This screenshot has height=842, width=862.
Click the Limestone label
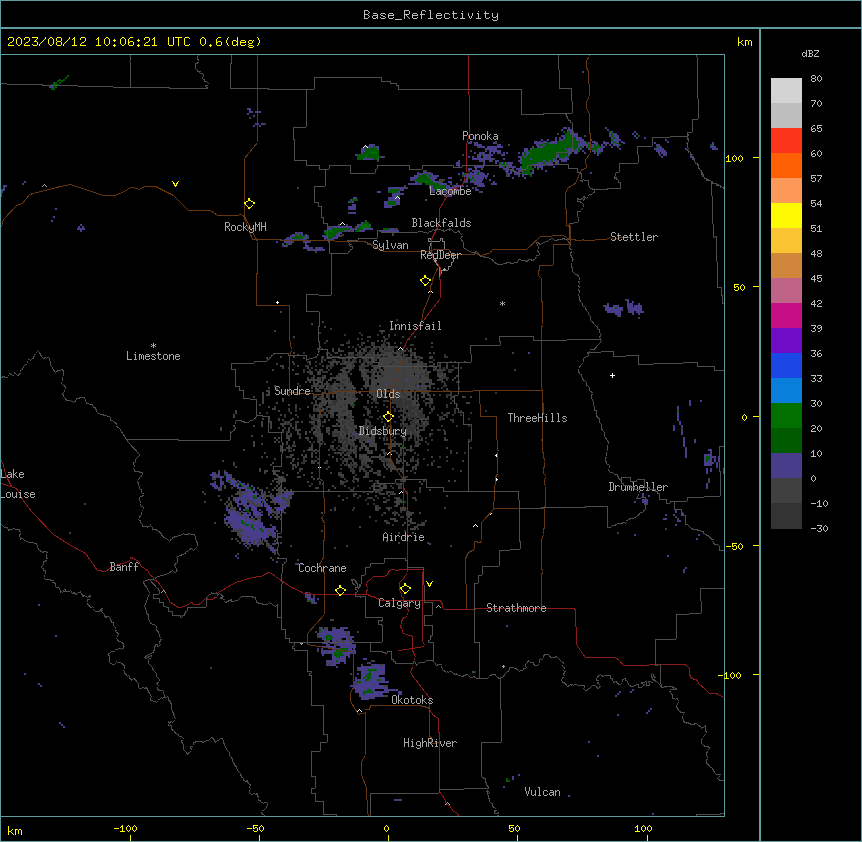coord(153,356)
